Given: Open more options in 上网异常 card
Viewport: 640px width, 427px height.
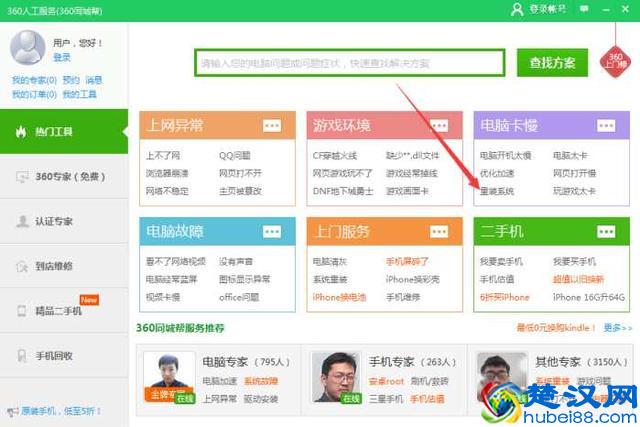Looking at the screenshot, I should coord(272,125).
